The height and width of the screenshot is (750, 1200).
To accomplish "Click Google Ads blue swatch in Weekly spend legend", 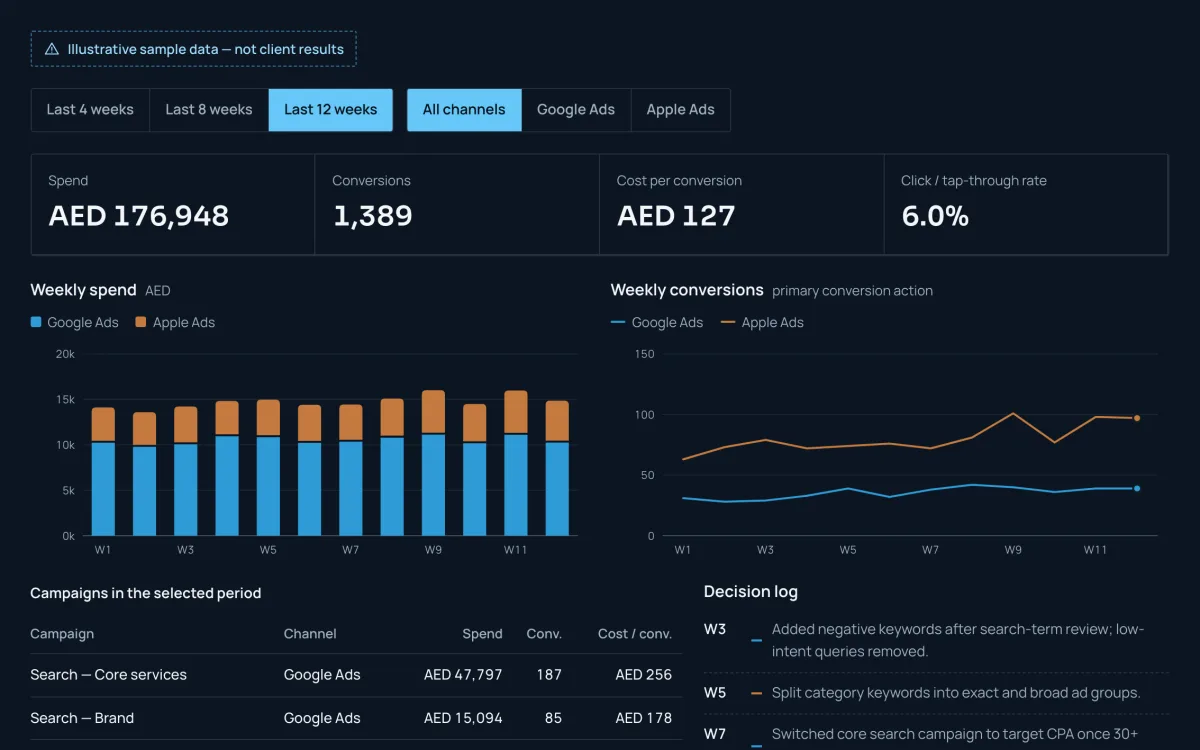I will click(36, 322).
